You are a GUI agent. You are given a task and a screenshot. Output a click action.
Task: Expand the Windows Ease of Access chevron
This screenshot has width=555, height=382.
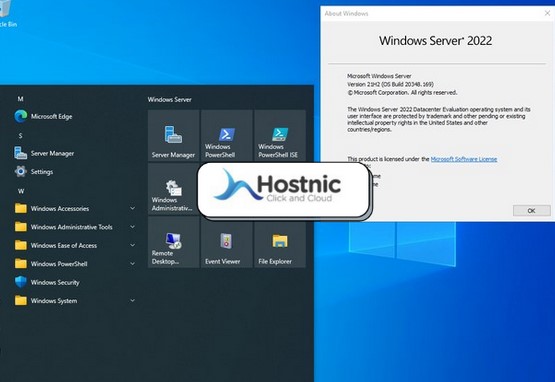tap(132, 245)
